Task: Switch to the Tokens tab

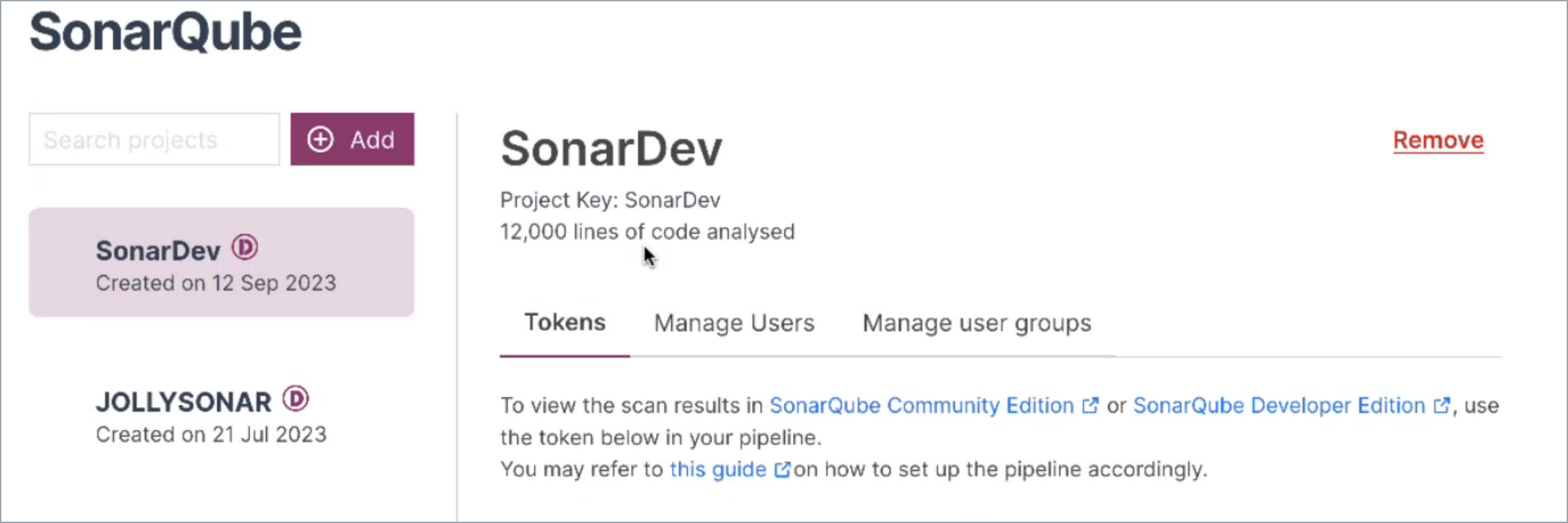Action: point(565,322)
